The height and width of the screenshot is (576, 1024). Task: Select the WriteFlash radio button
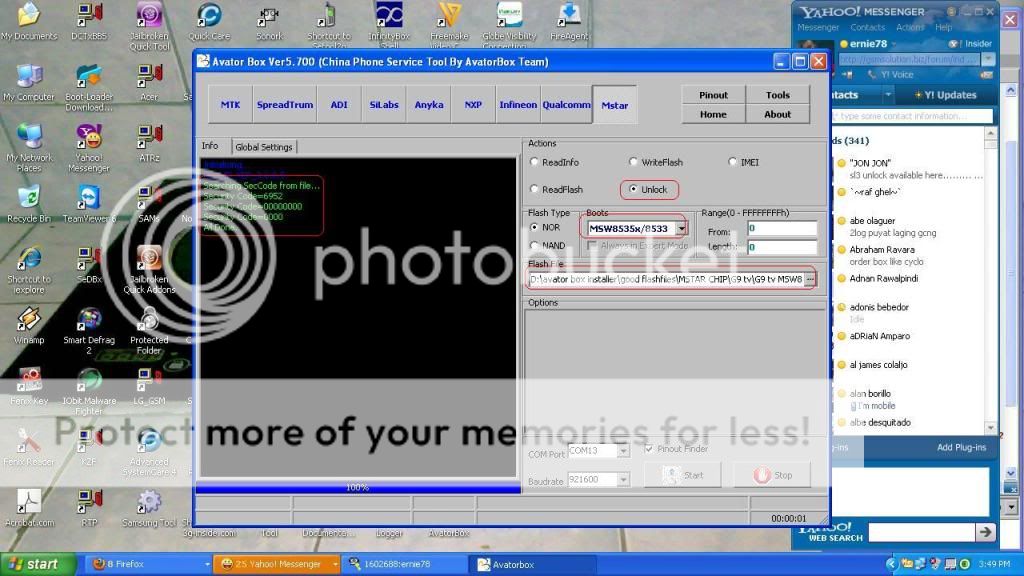tap(634, 162)
